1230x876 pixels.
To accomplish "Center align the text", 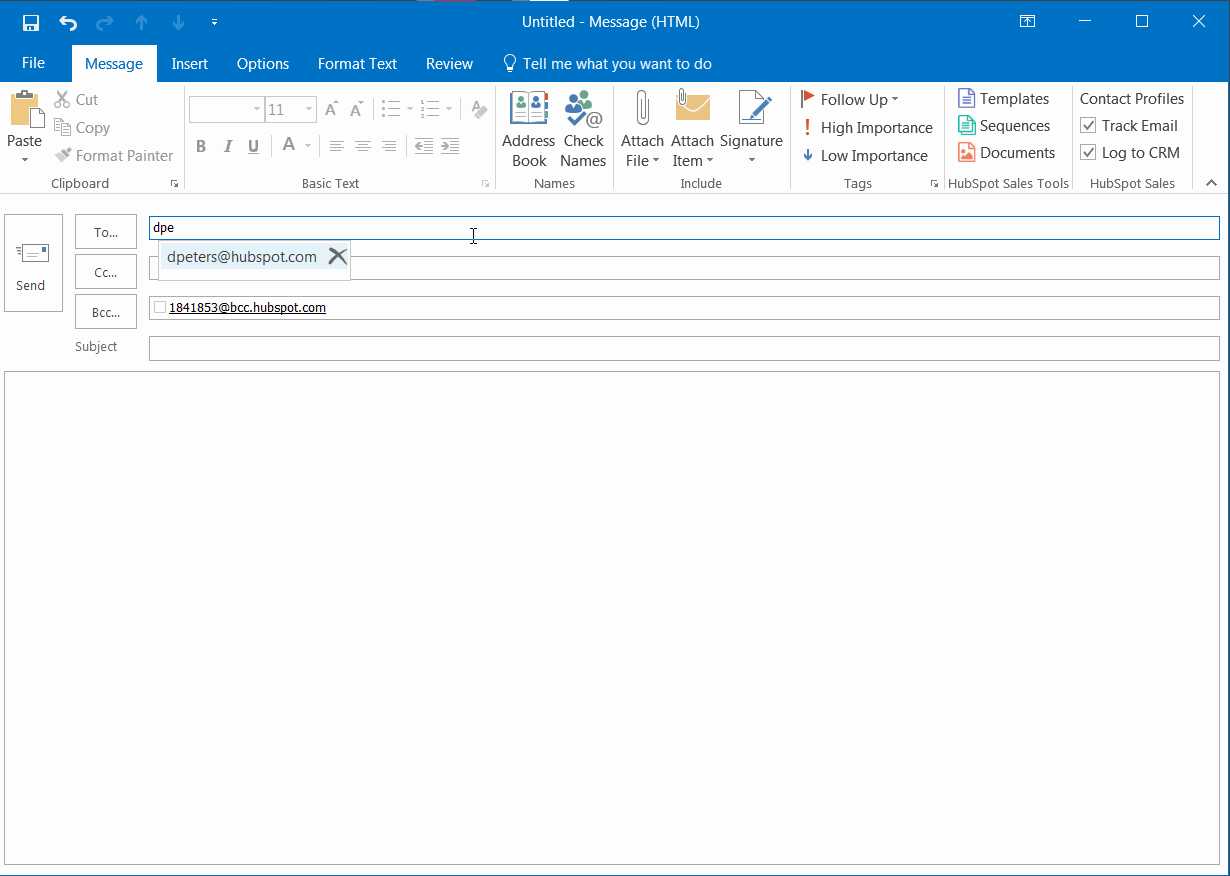I will click(363, 146).
